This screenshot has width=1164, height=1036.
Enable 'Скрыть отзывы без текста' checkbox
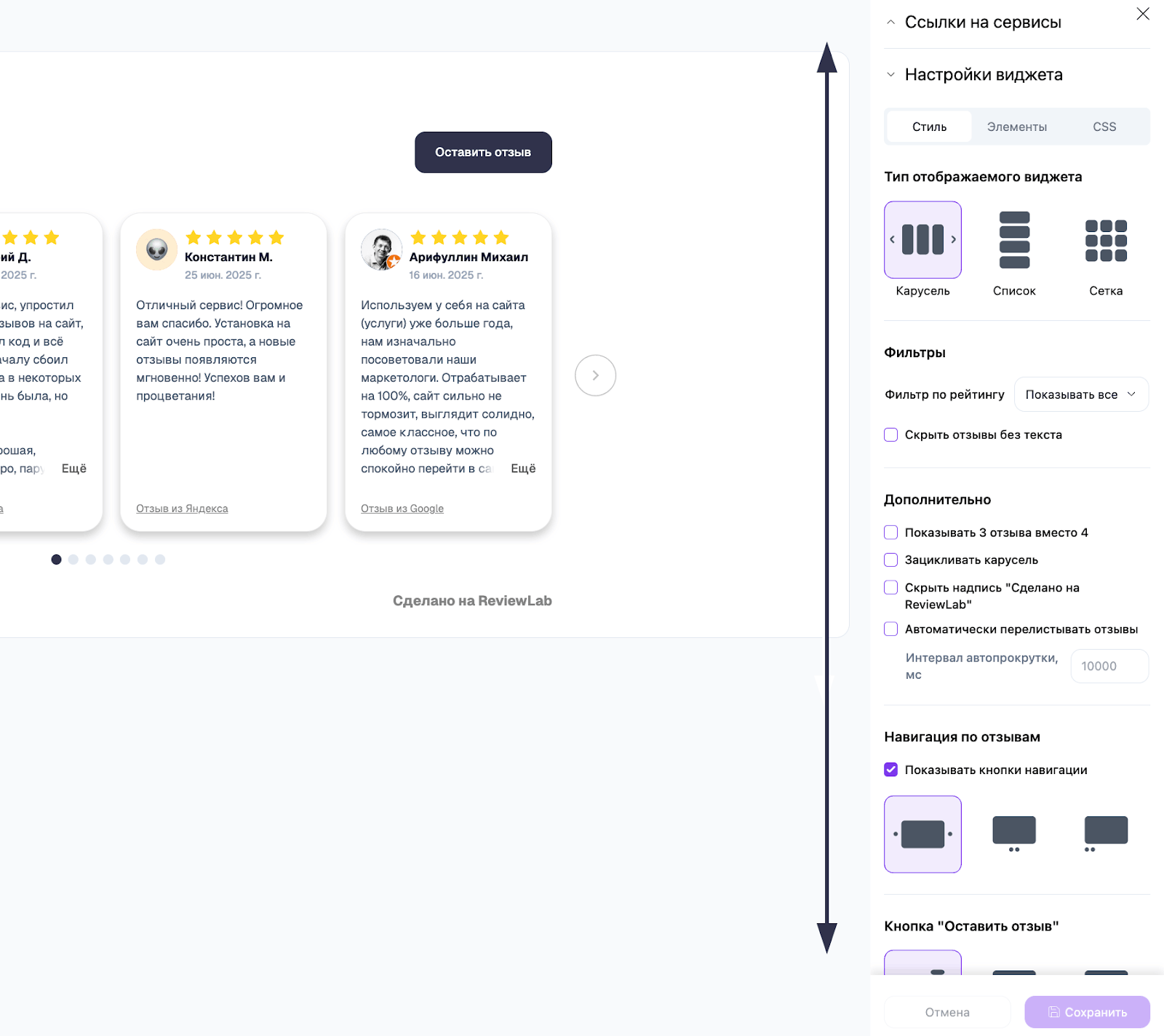pos(891,435)
